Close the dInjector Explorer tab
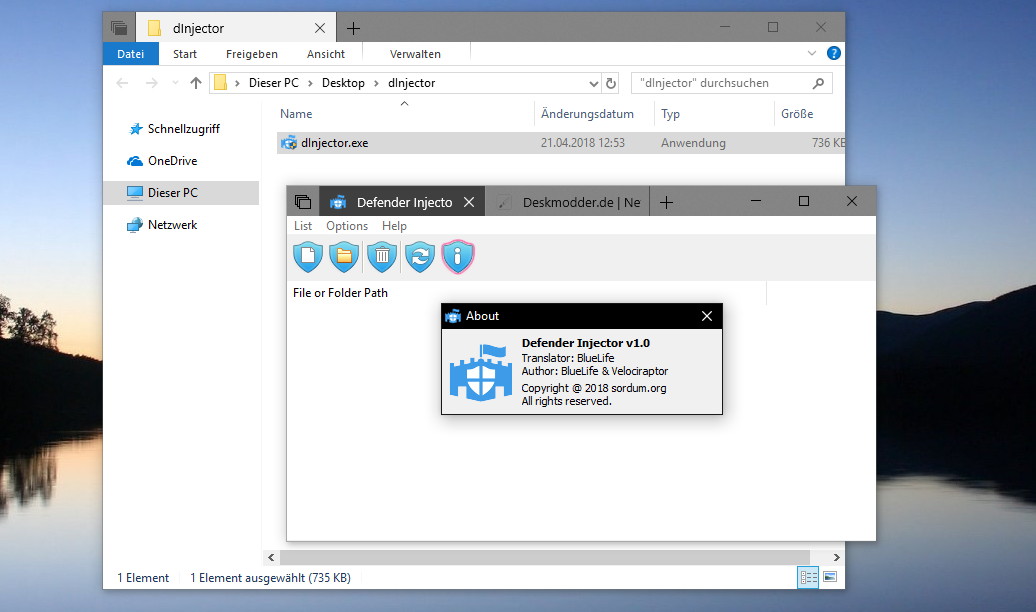This screenshot has height=612, width=1036. click(x=320, y=28)
